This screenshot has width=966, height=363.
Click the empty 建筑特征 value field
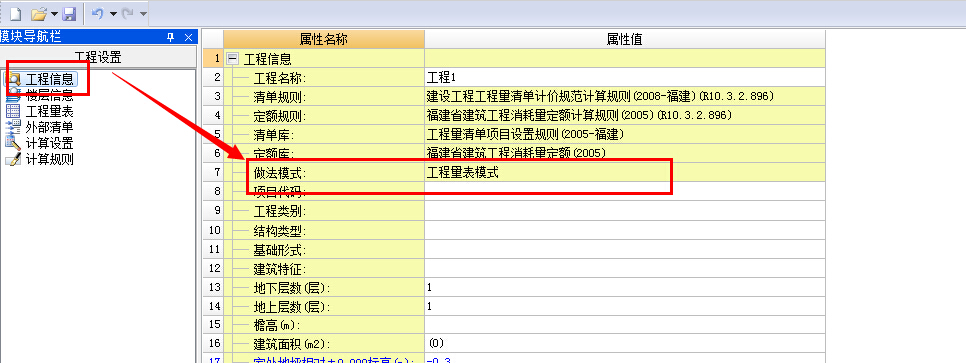[x=625, y=268]
